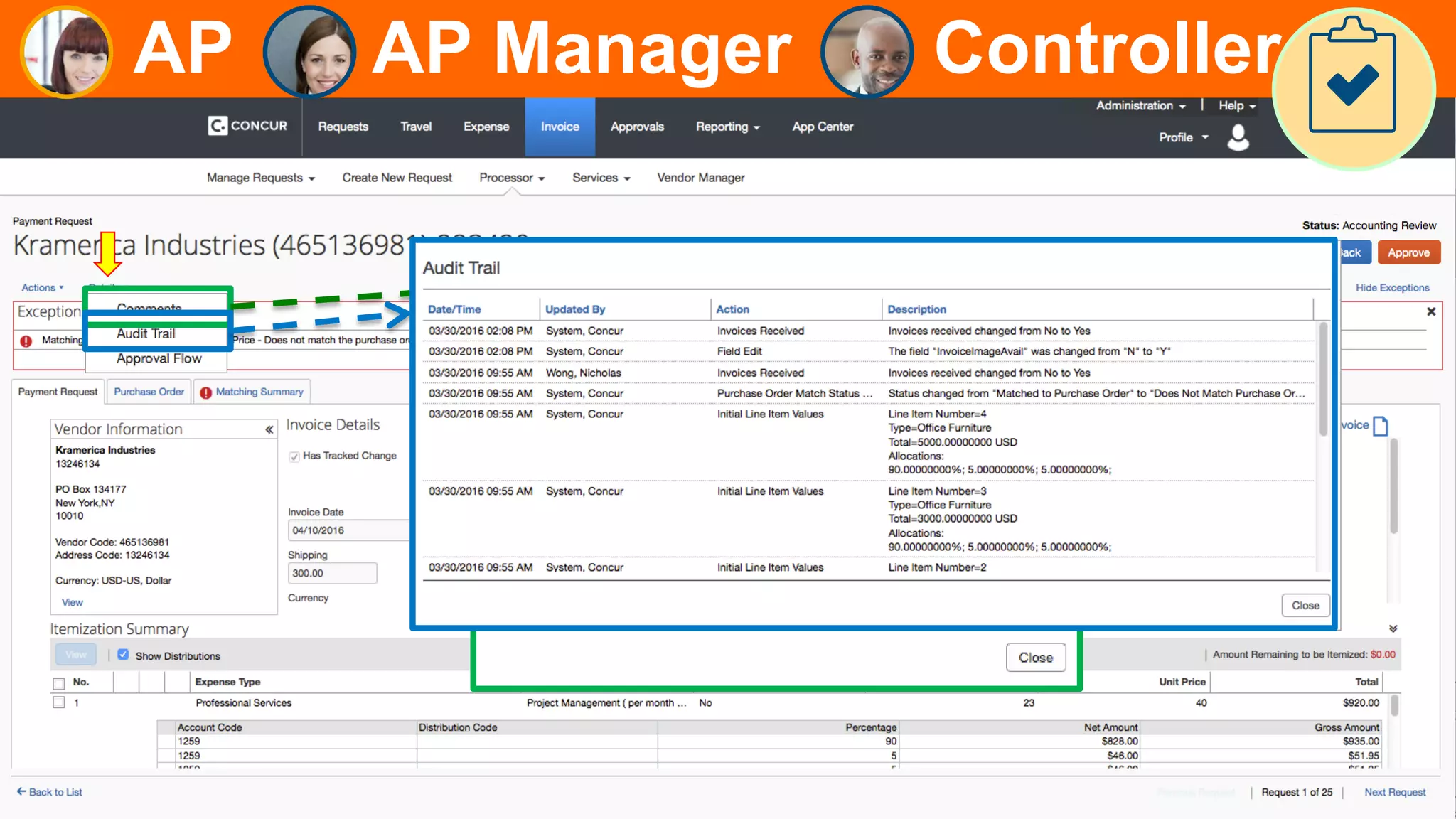
Task: Click the Invoice Date field 04/10/2016
Action: tap(348, 530)
